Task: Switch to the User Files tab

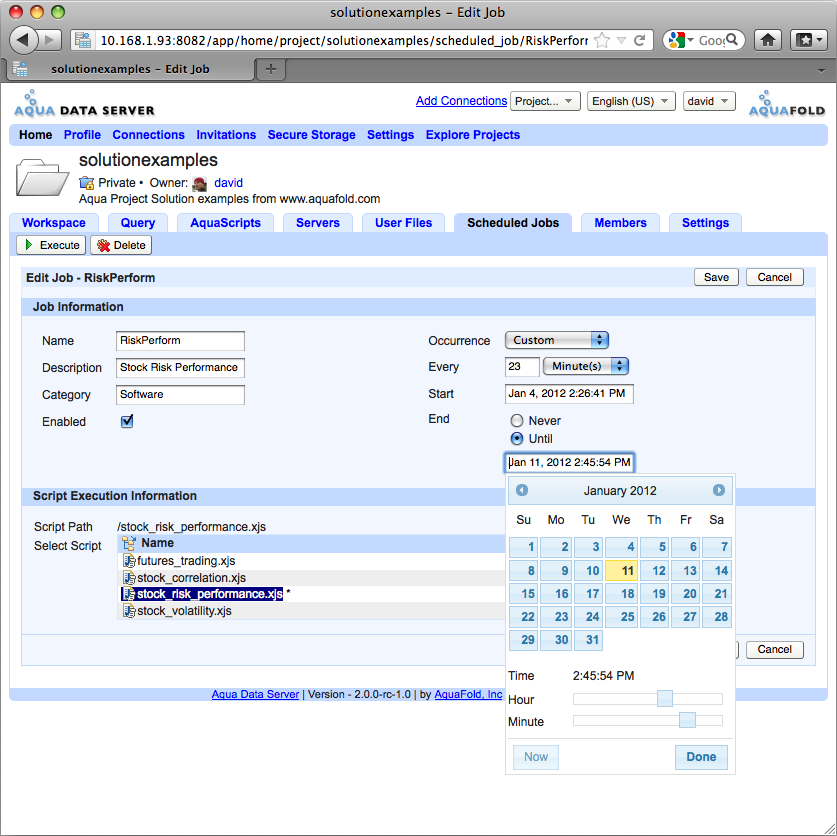Action: point(404,223)
